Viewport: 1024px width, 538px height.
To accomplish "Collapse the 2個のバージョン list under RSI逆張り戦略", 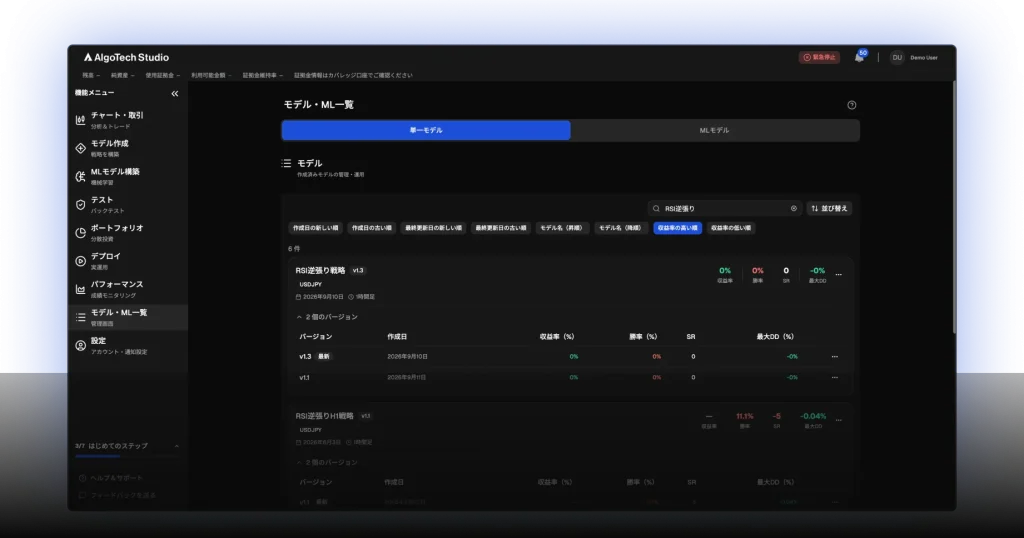I will tap(327, 317).
